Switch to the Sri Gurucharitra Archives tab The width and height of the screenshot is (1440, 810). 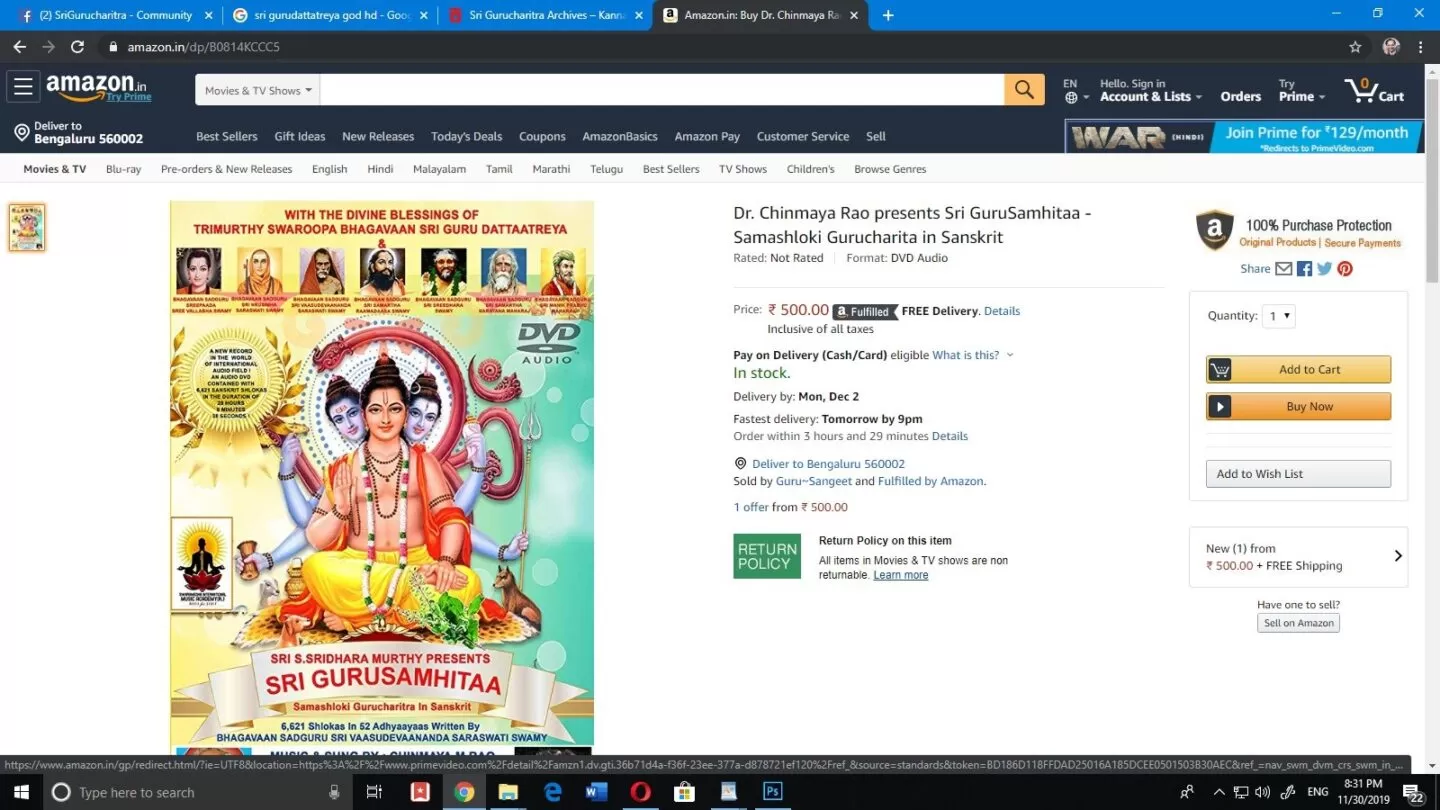point(544,15)
